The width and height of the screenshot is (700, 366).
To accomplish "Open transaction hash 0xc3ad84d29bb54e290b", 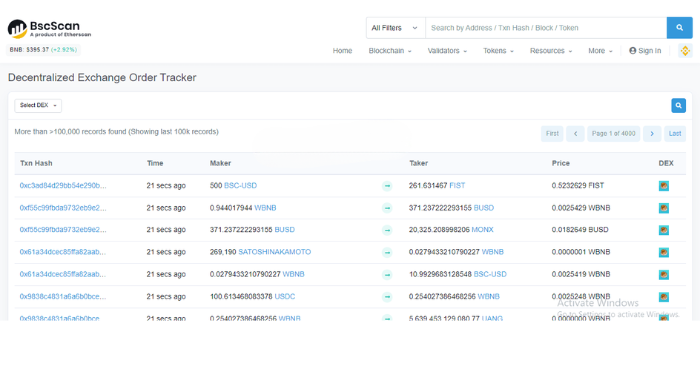I will [63, 185].
